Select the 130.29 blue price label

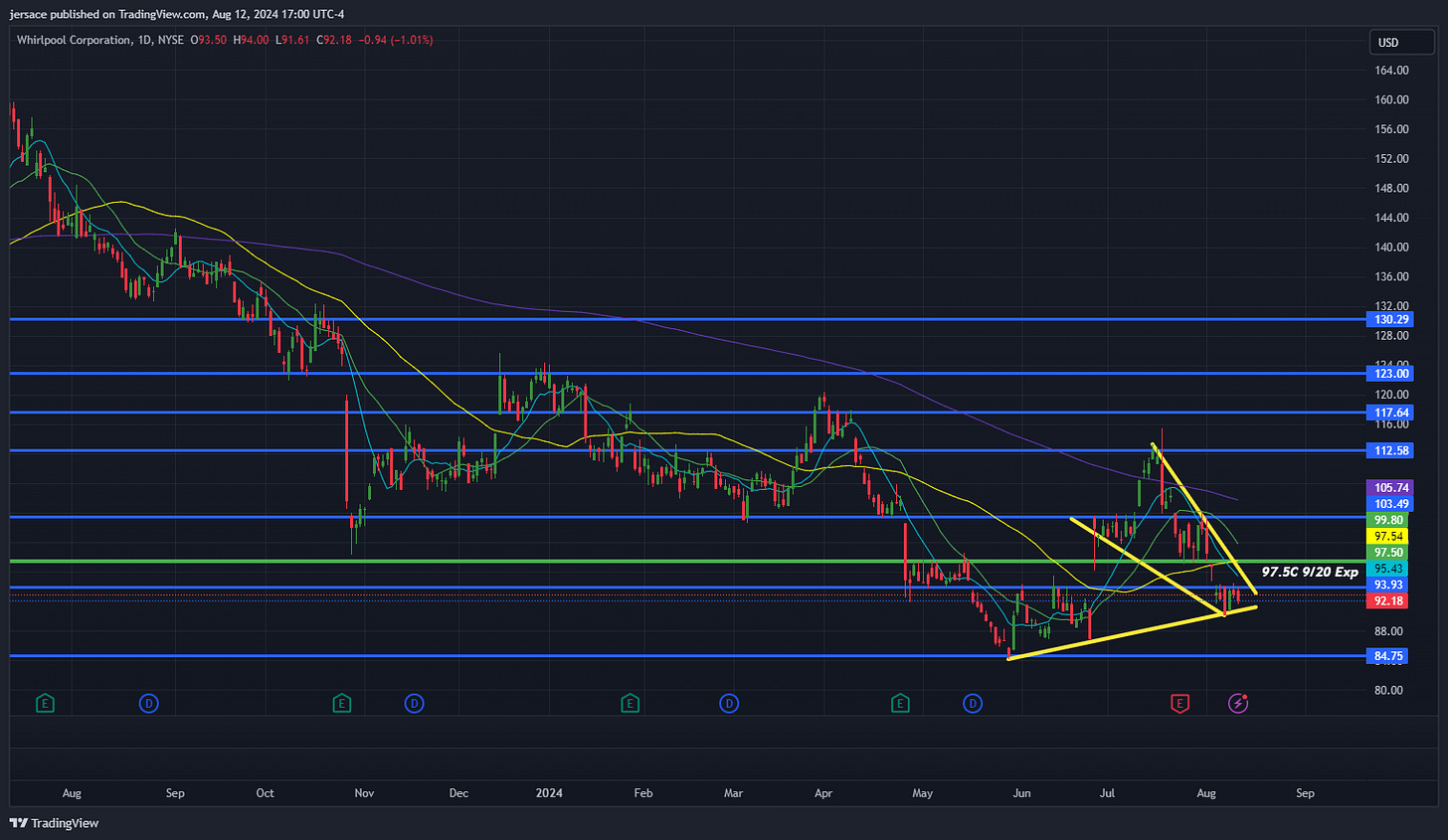coord(1391,319)
